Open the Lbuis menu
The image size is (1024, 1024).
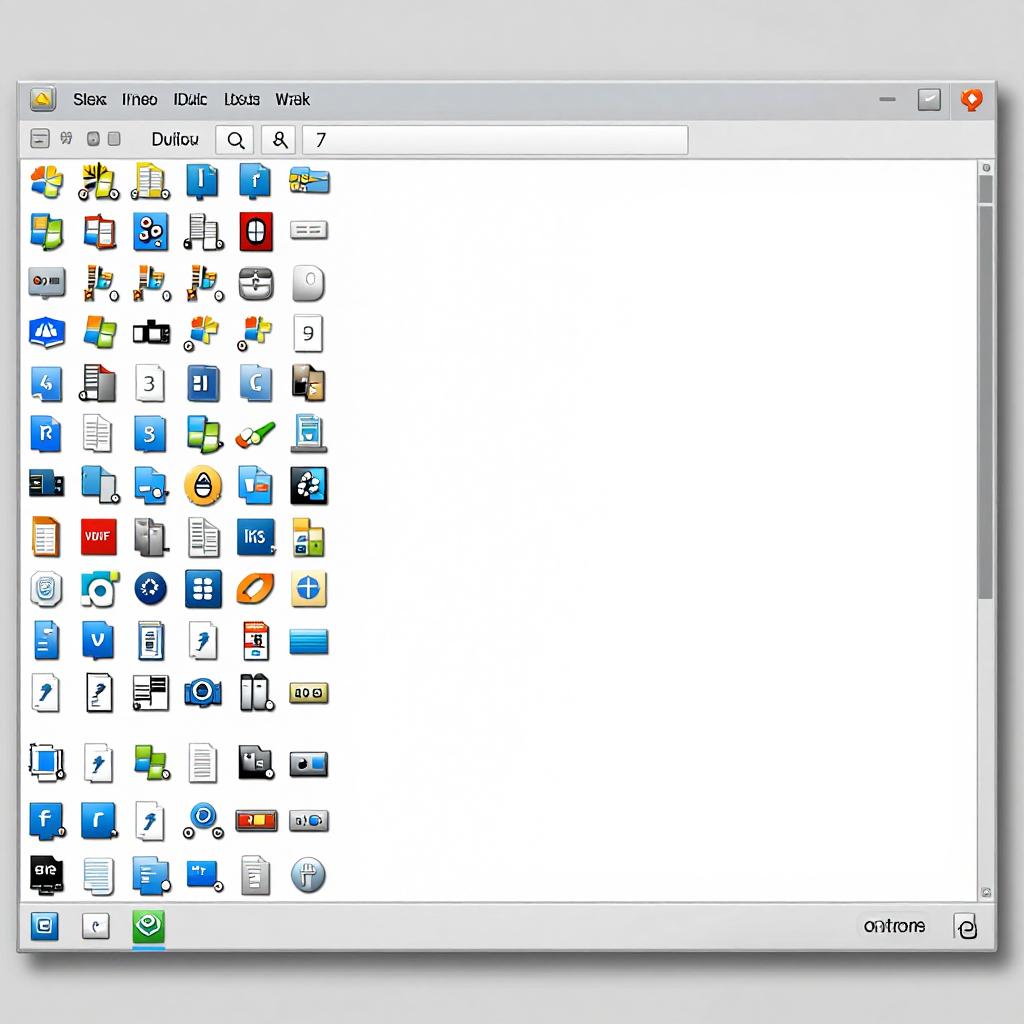pos(242,99)
